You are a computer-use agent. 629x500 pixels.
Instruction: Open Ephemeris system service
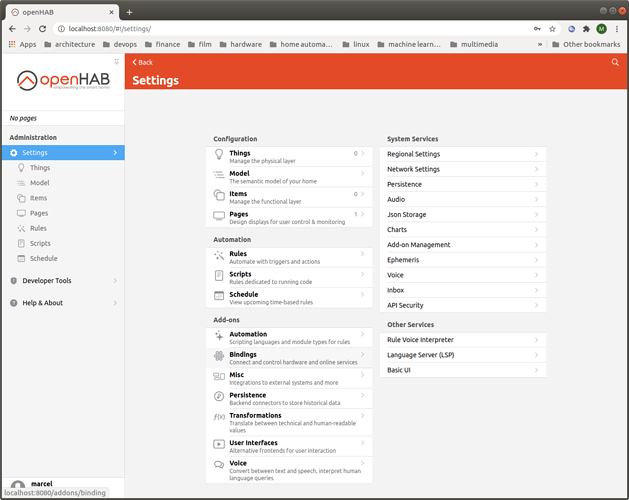pos(463,260)
